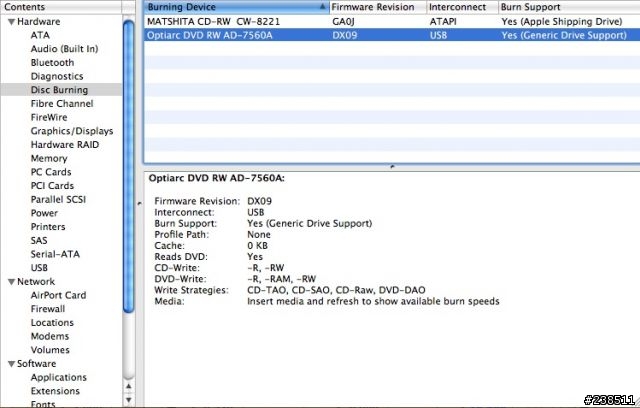640x408 pixels.
Task: Click sidebar scroll up arrow
Action: (129, 386)
